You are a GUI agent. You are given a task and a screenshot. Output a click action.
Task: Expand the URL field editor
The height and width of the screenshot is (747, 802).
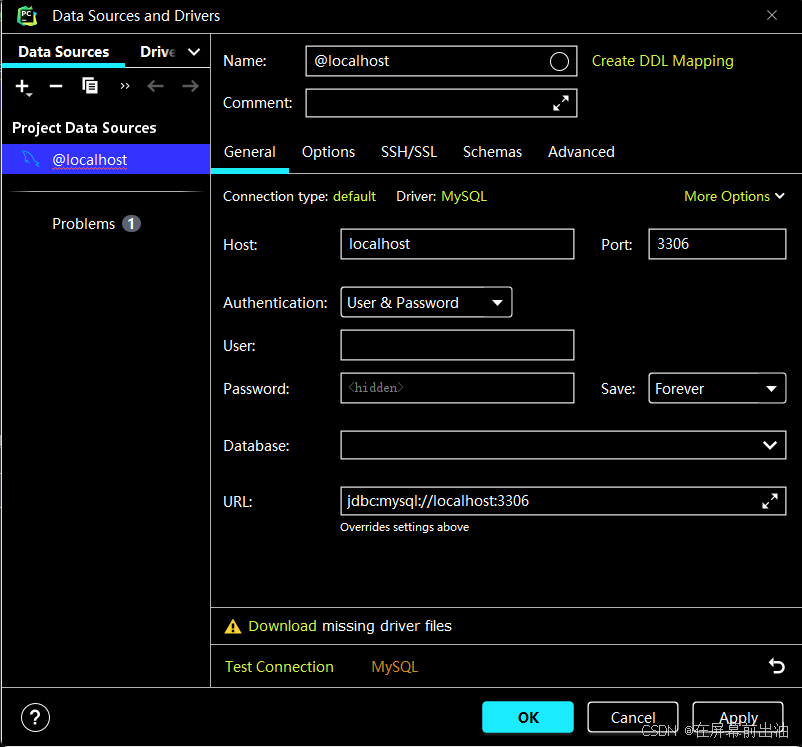[x=770, y=501]
